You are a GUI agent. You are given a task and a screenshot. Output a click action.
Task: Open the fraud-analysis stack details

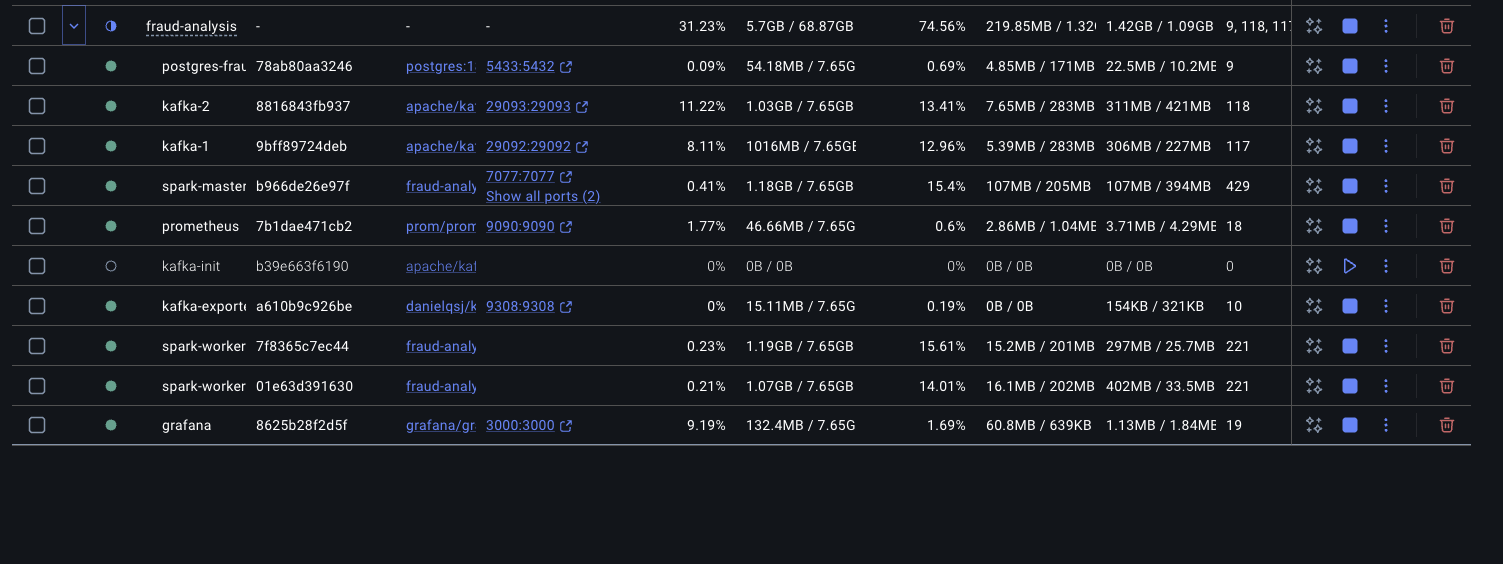(191, 26)
